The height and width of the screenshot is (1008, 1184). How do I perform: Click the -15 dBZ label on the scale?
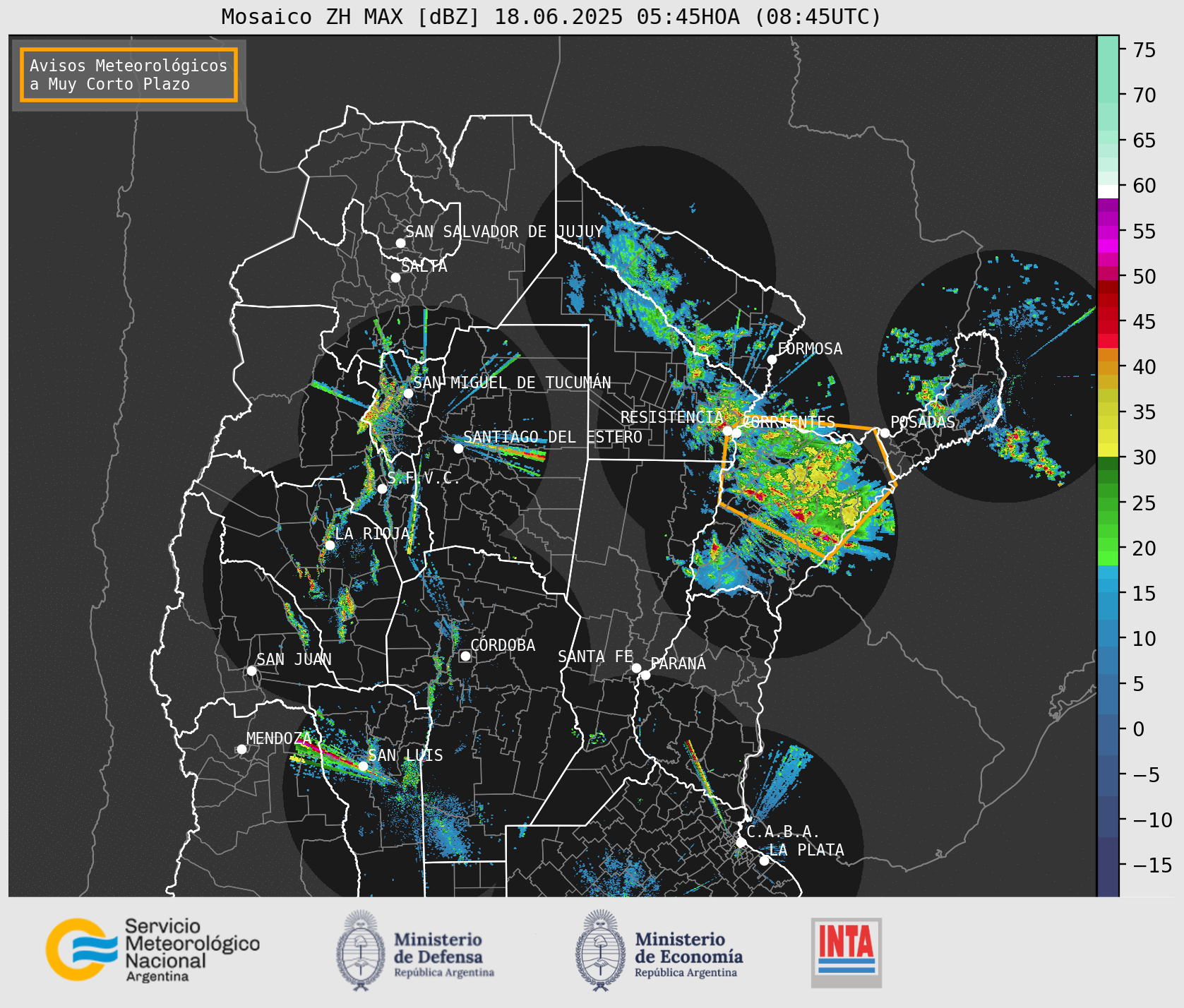(x=1152, y=865)
